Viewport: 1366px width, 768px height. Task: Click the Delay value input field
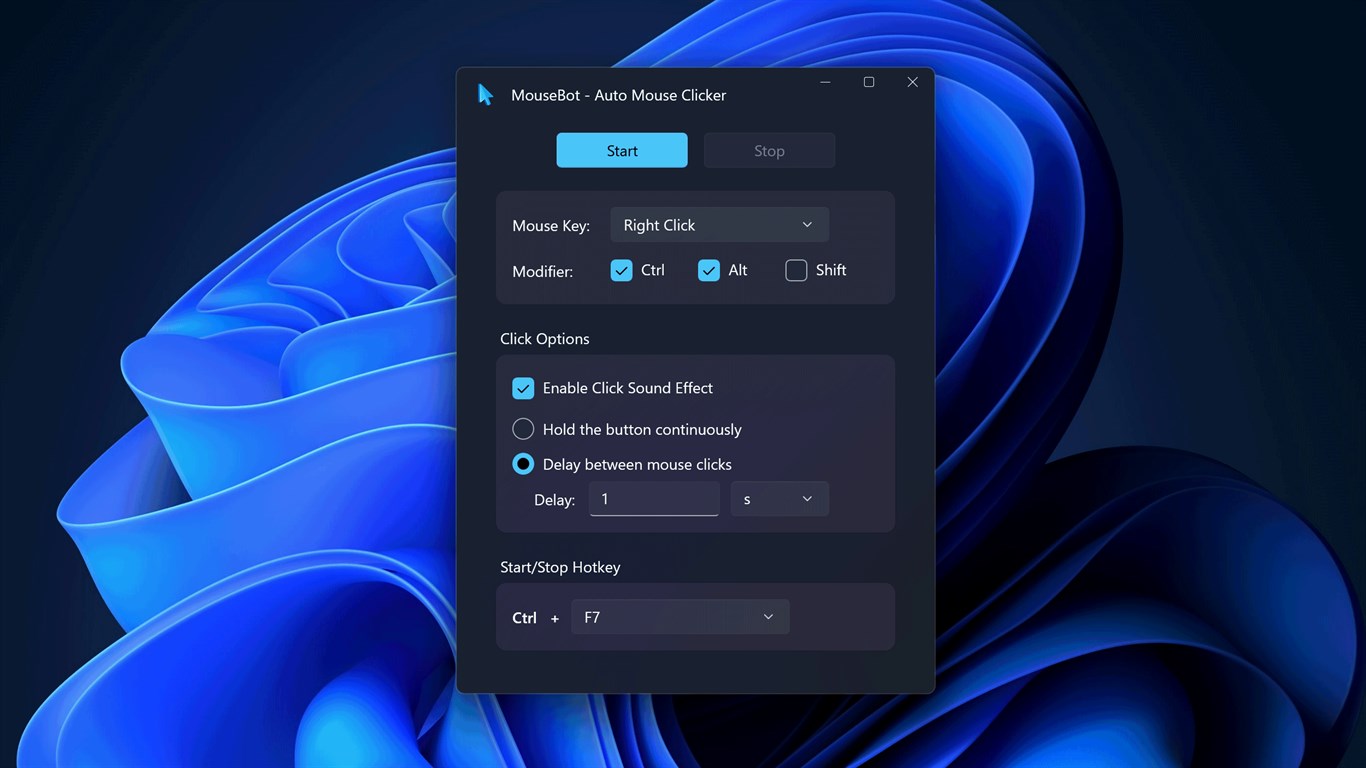pyautogui.click(x=655, y=499)
